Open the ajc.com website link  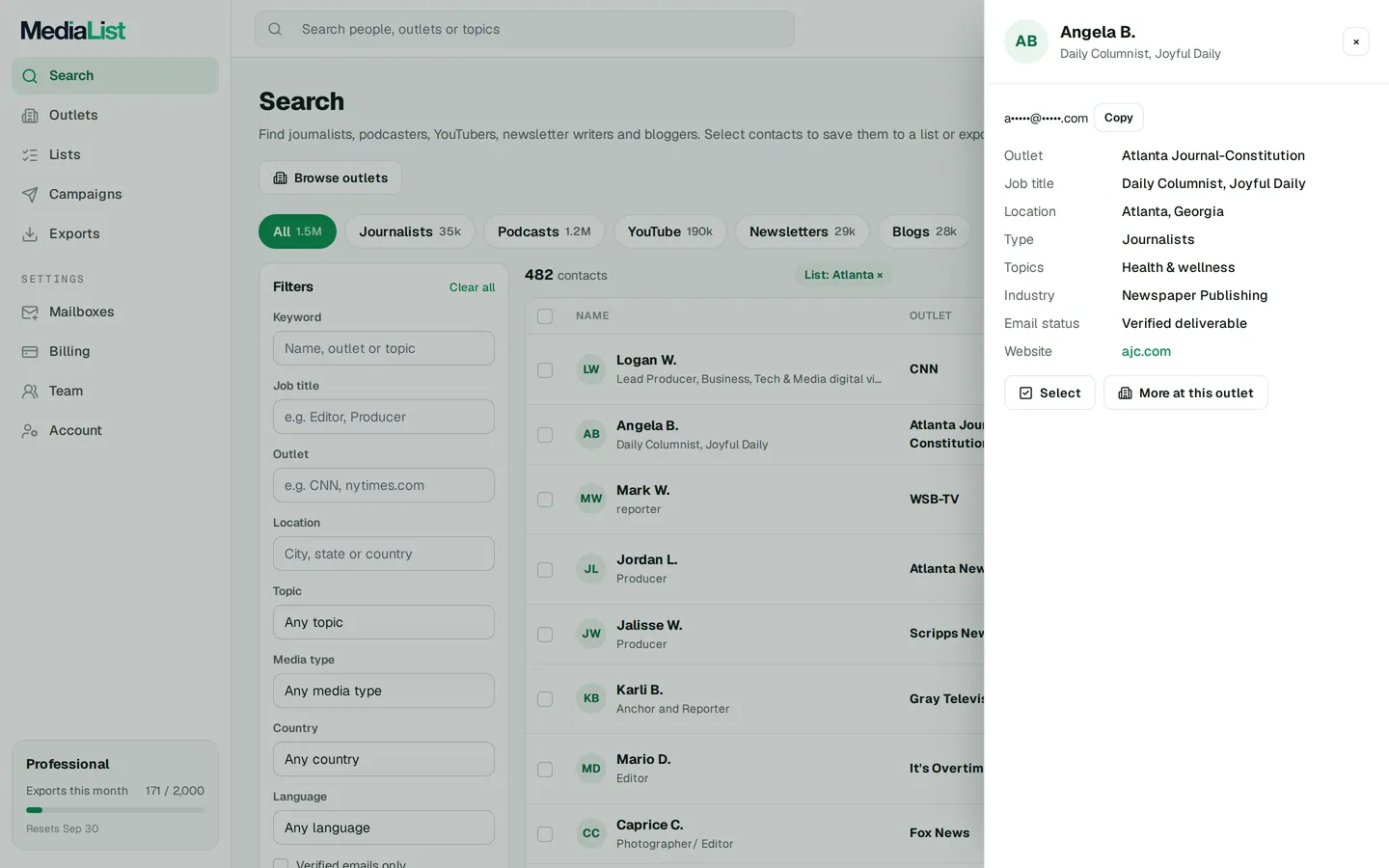pyautogui.click(x=1146, y=351)
